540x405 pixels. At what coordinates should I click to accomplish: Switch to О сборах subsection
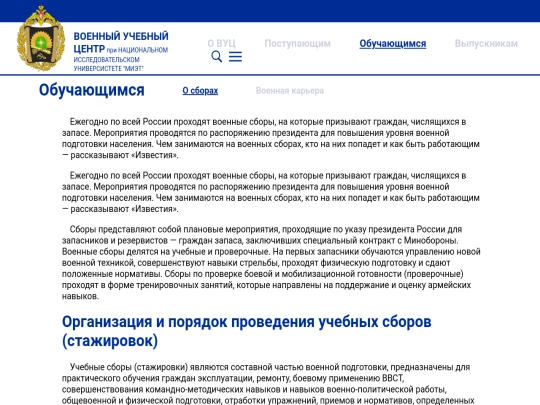[x=200, y=91]
